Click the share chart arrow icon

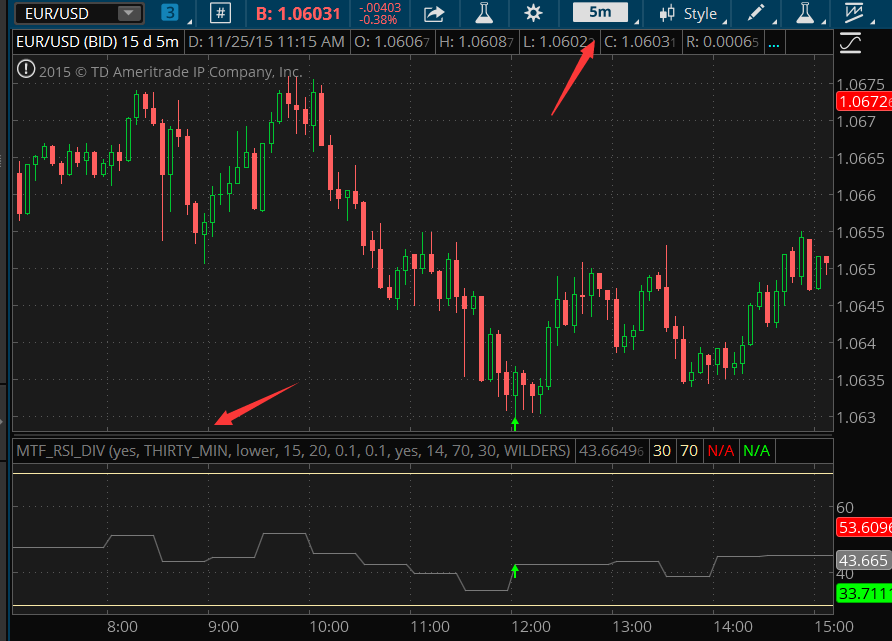[x=434, y=14]
